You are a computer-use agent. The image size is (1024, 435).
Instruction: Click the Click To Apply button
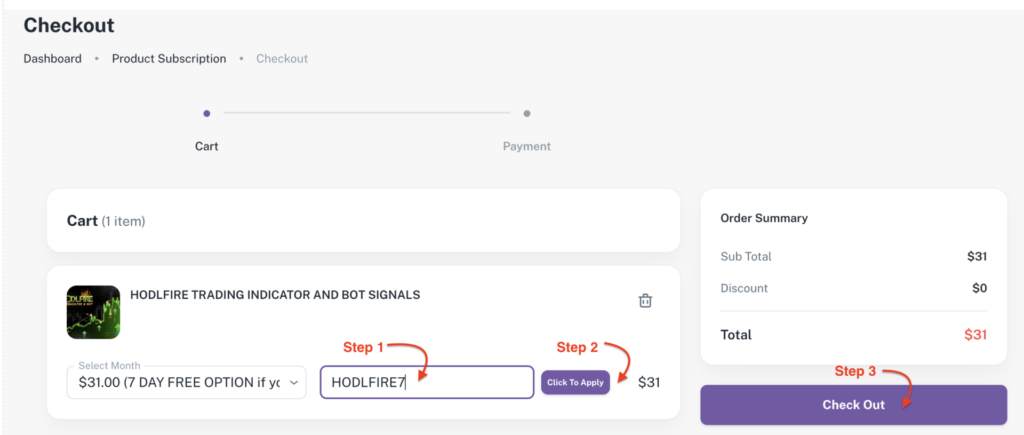(575, 382)
